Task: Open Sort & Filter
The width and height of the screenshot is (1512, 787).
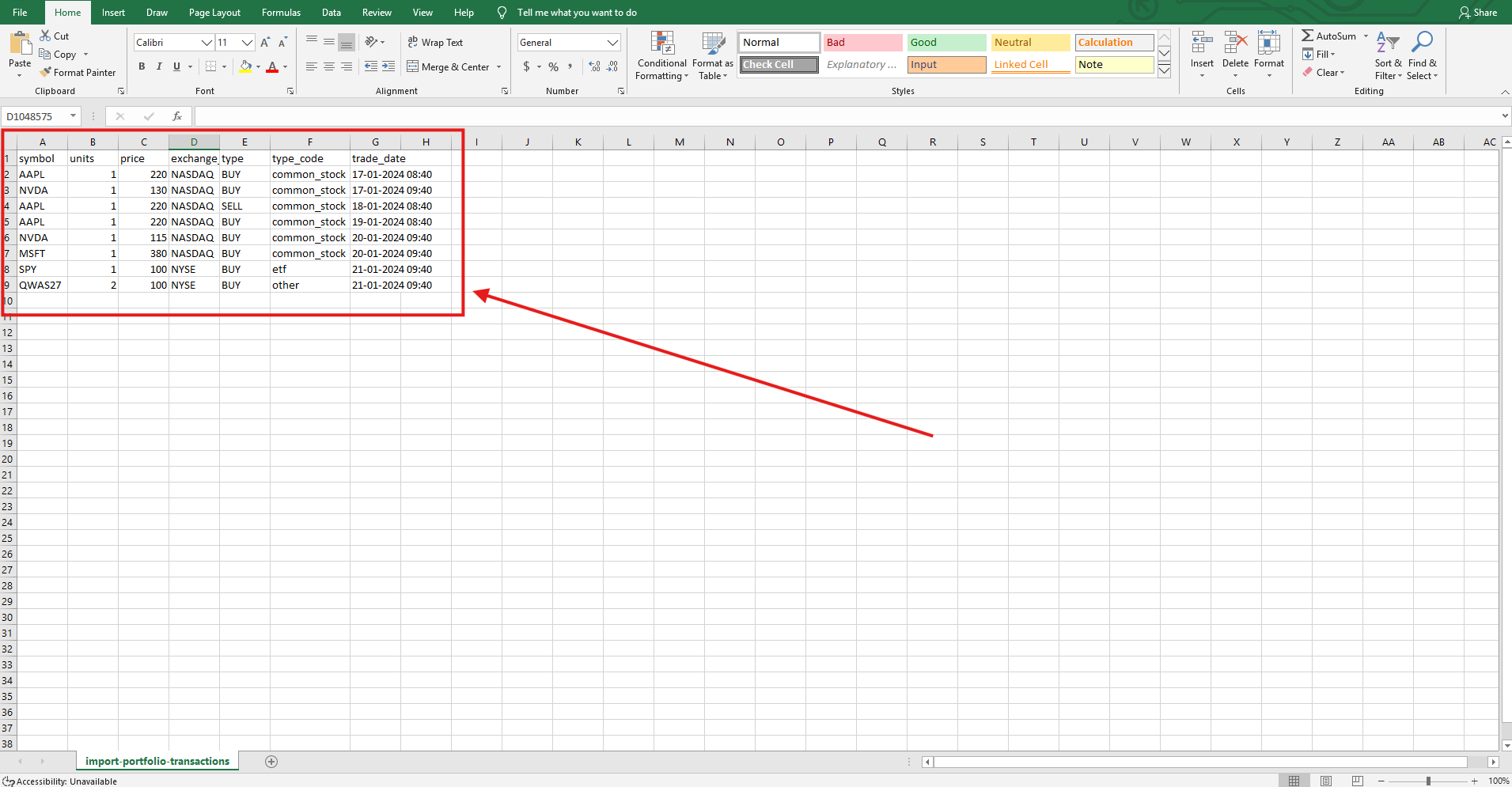Action: [1388, 55]
